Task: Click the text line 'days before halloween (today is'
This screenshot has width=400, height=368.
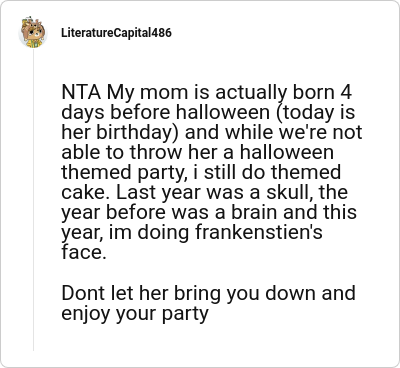Action: tap(208, 112)
